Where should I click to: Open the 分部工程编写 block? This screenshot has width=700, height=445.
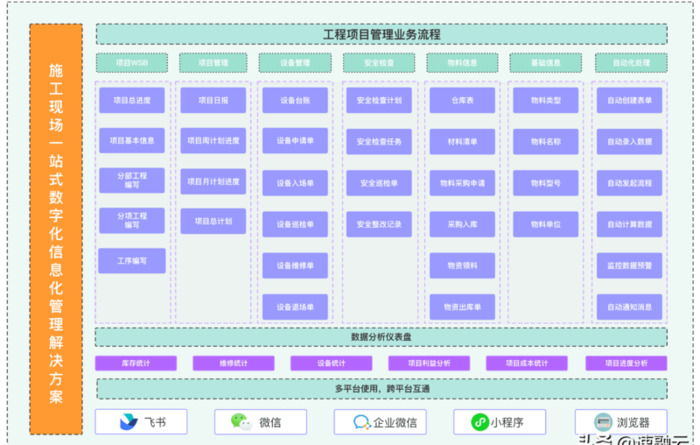132,180
